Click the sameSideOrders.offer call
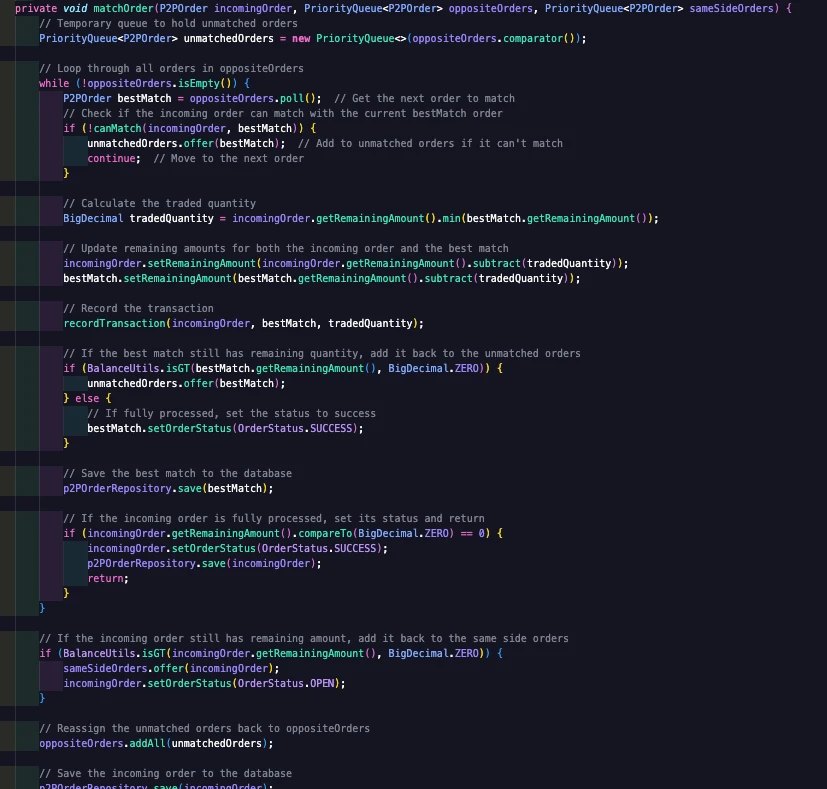The height and width of the screenshot is (789, 827). (x=151, y=668)
